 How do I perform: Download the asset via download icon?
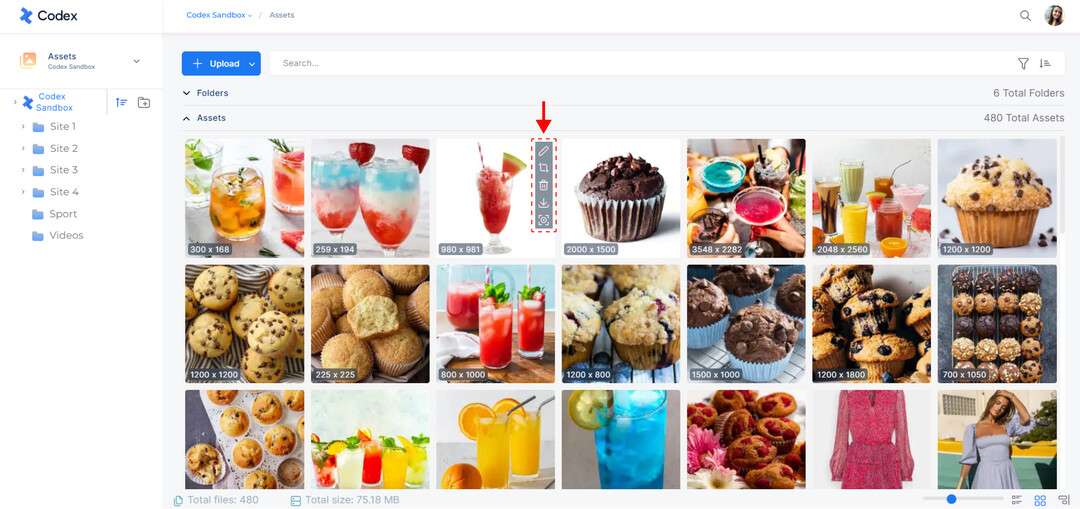click(x=543, y=202)
